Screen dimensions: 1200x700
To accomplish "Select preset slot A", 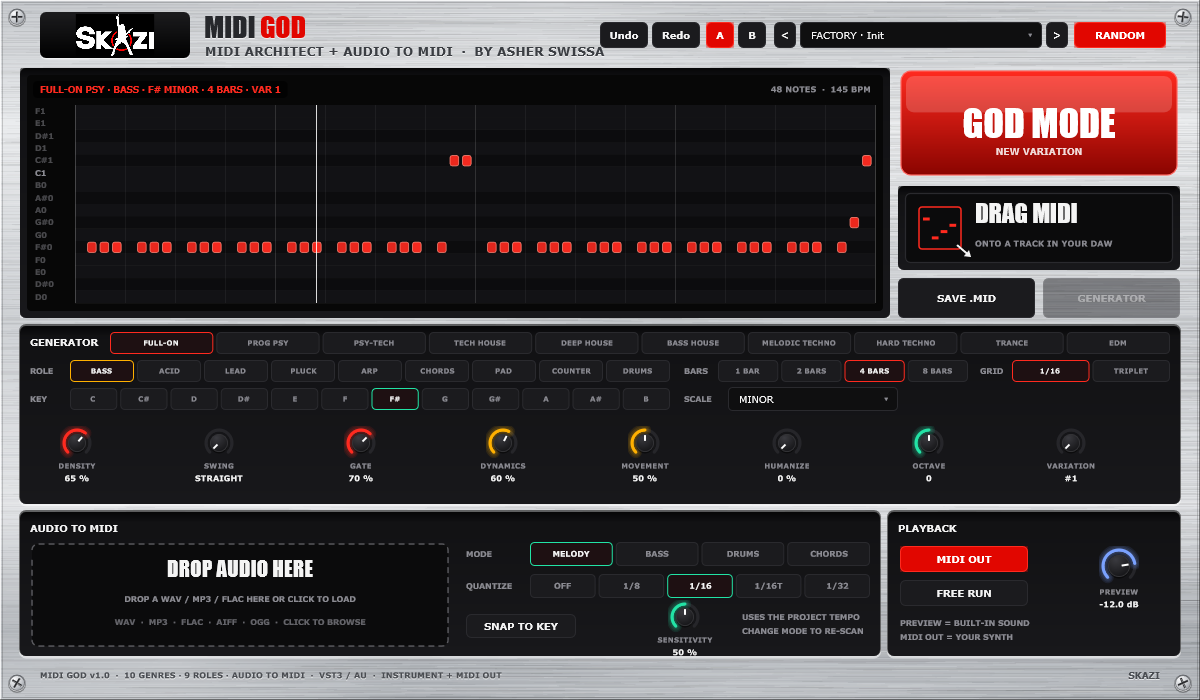I will click(x=719, y=35).
